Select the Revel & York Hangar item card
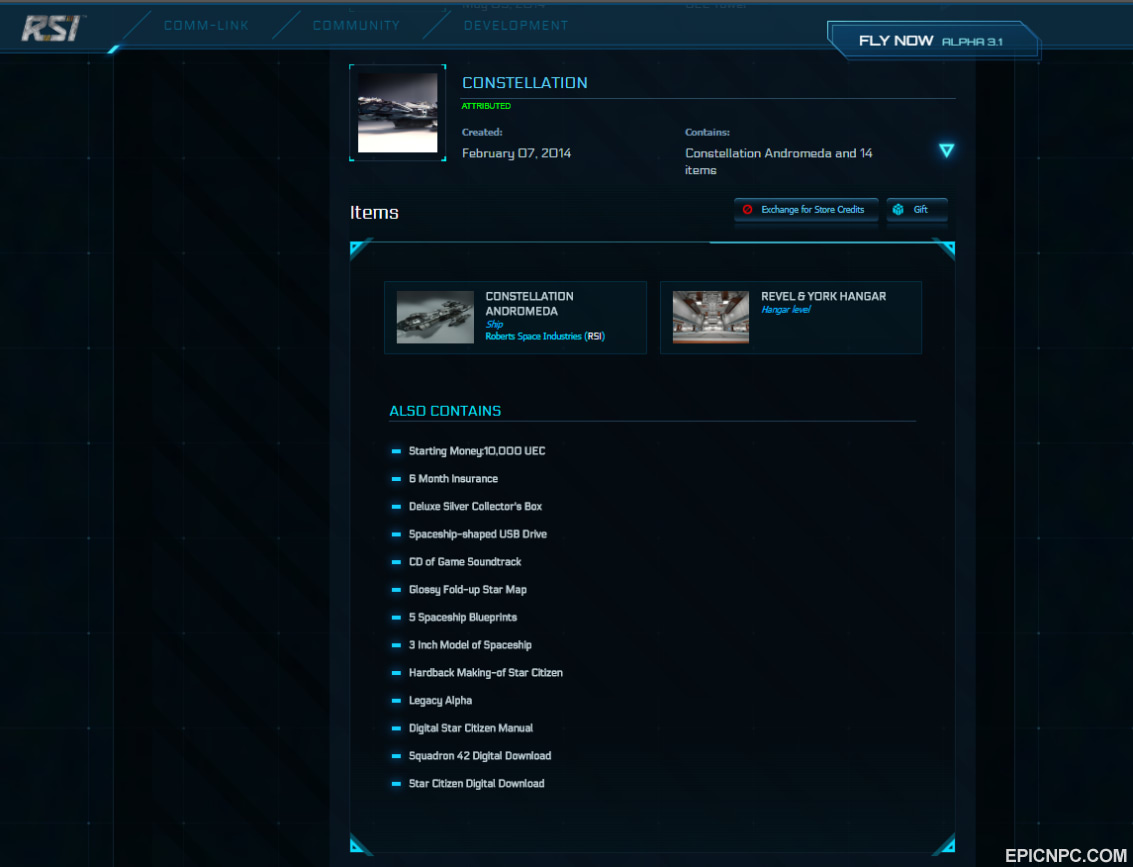 coord(790,317)
